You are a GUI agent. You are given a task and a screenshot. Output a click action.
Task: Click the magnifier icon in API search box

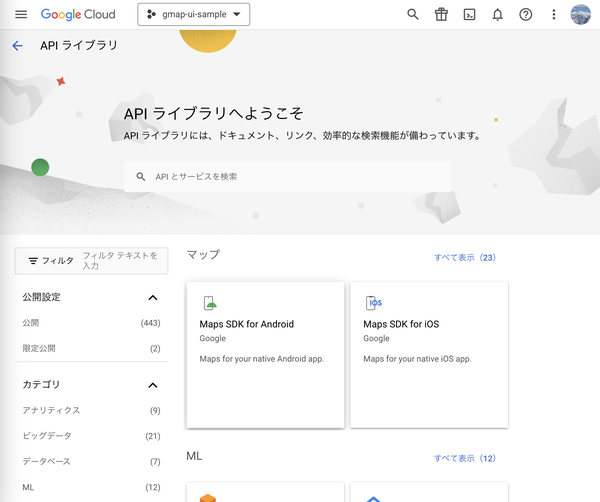click(x=141, y=177)
